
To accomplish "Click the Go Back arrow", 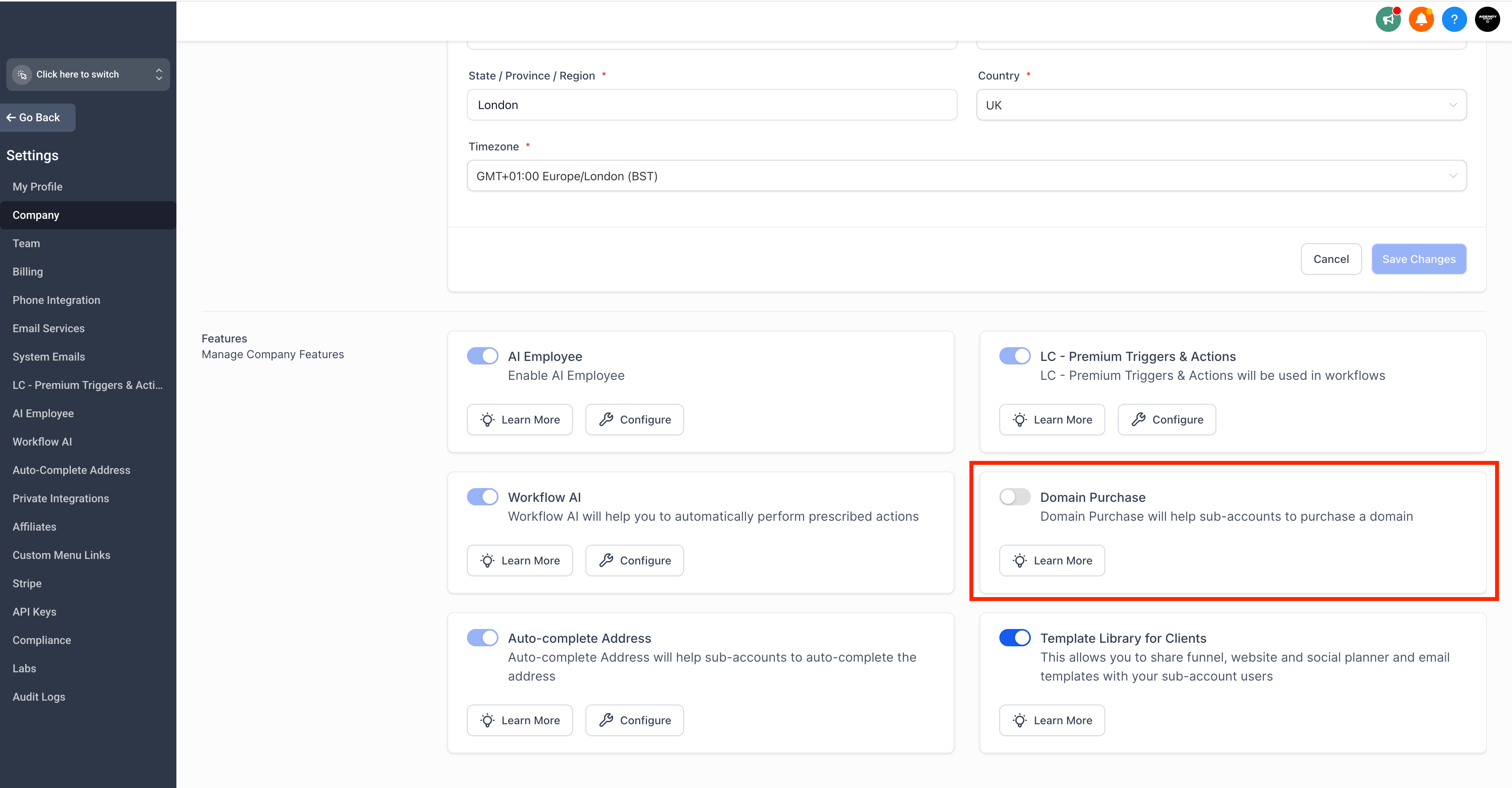I will [x=11, y=117].
